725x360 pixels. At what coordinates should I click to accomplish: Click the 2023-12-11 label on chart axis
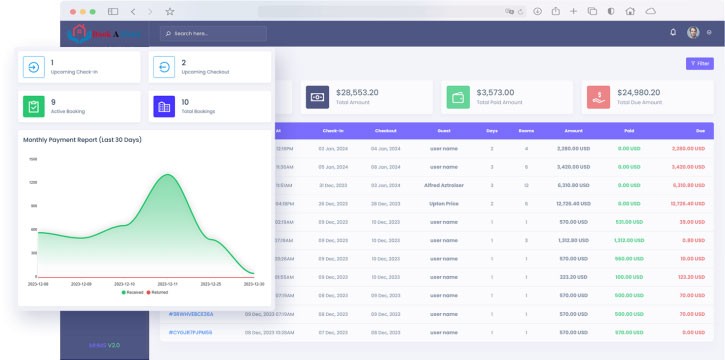pos(167,284)
